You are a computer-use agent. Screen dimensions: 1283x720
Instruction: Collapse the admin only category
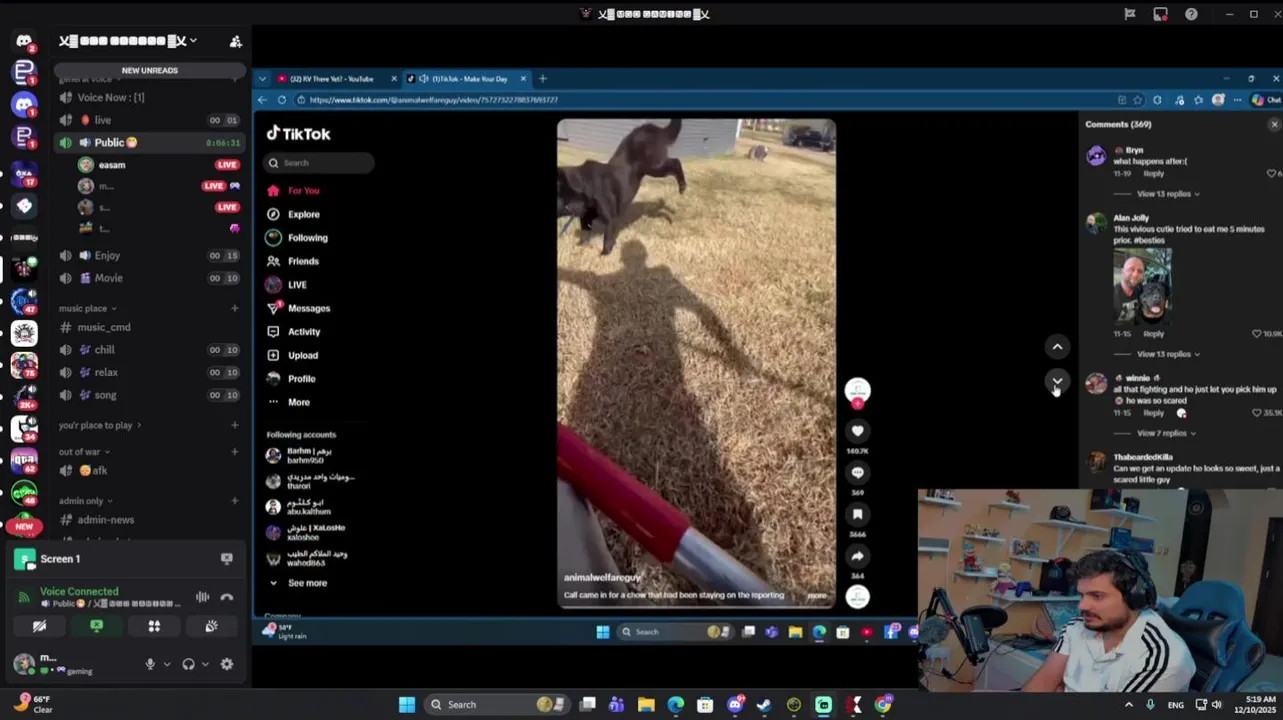(x=85, y=501)
